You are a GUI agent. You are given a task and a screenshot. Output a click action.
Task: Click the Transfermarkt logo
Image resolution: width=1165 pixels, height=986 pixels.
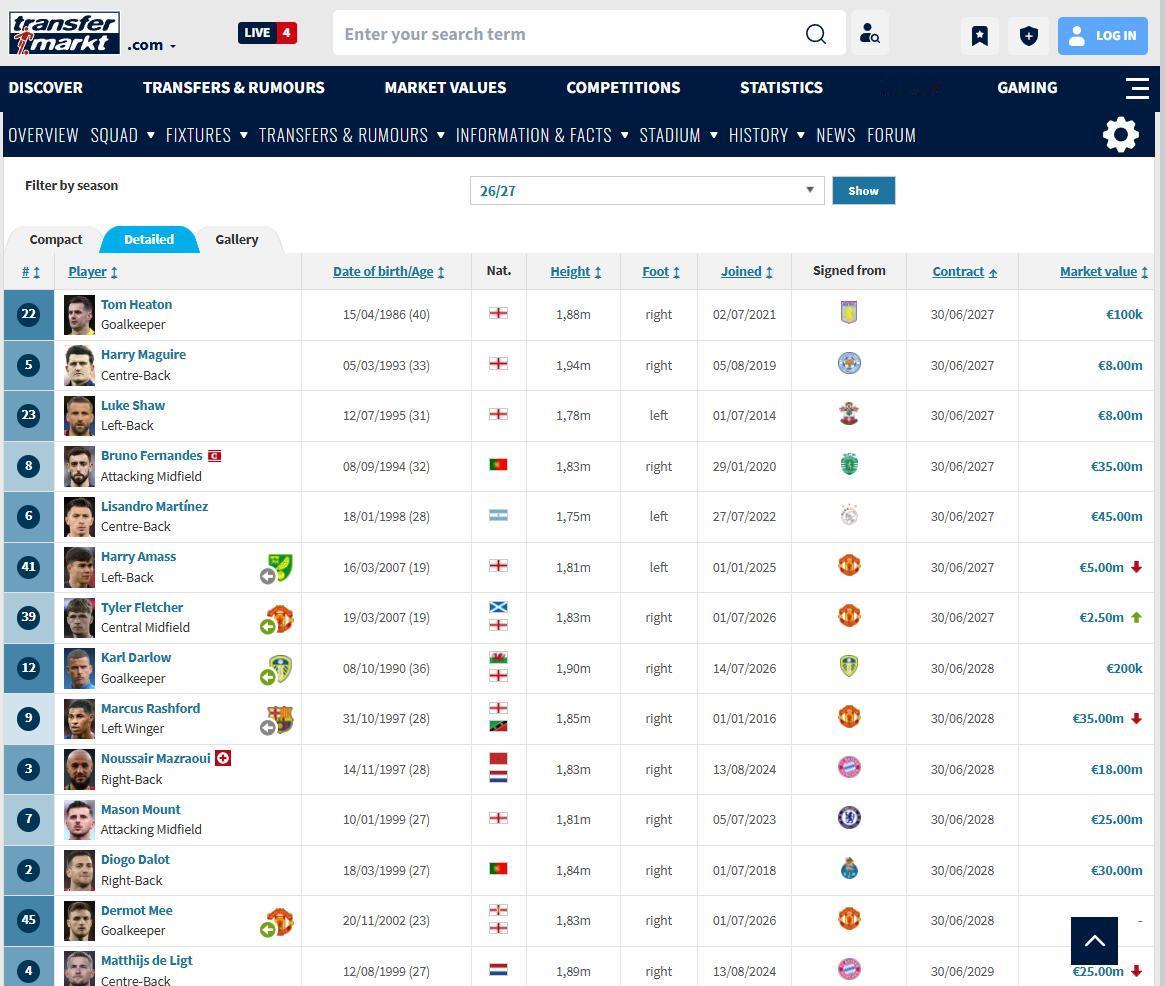tap(64, 33)
